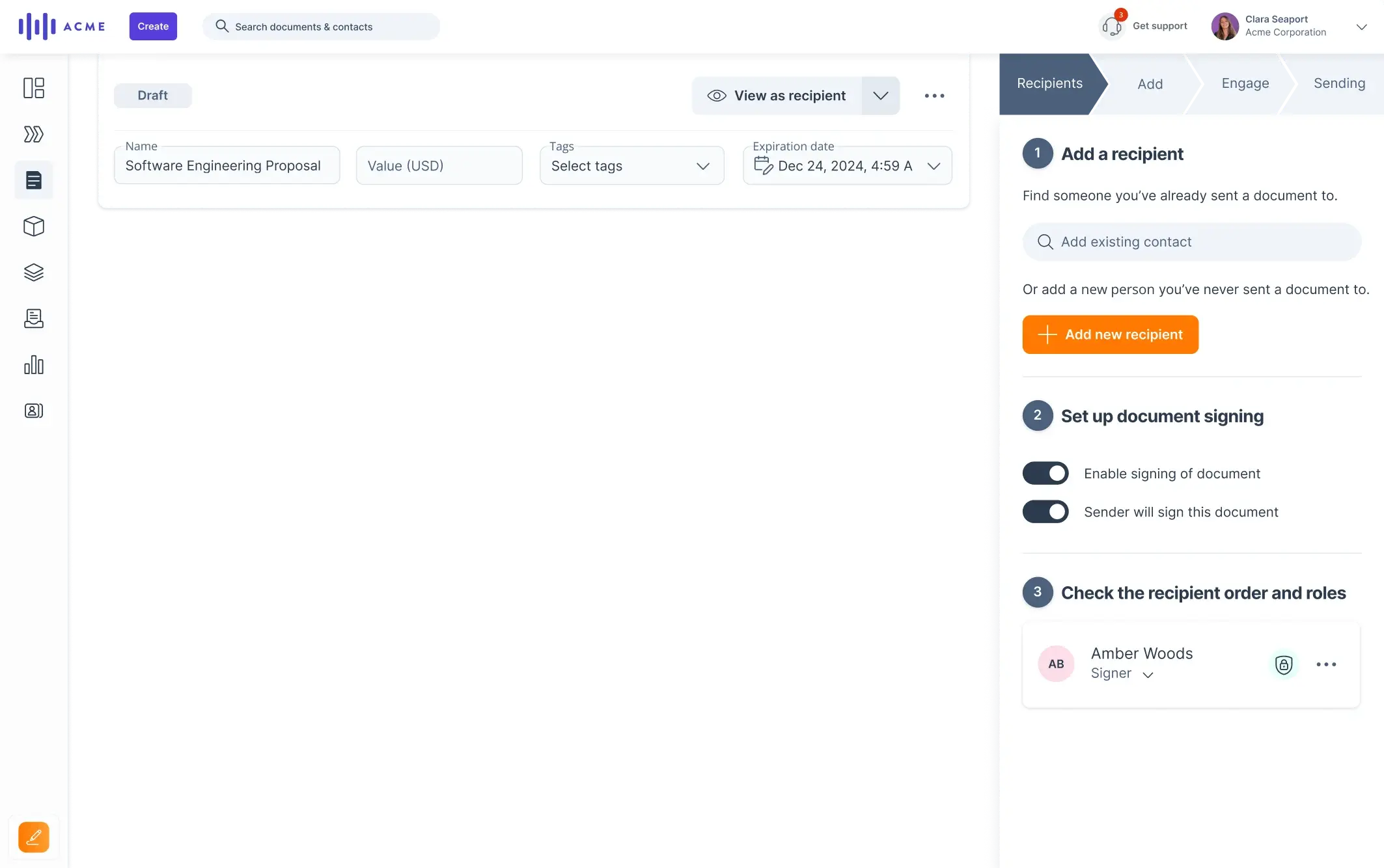The width and height of the screenshot is (1384, 868).
Task: Switch to the Engage tab
Action: [x=1245, y=84]
